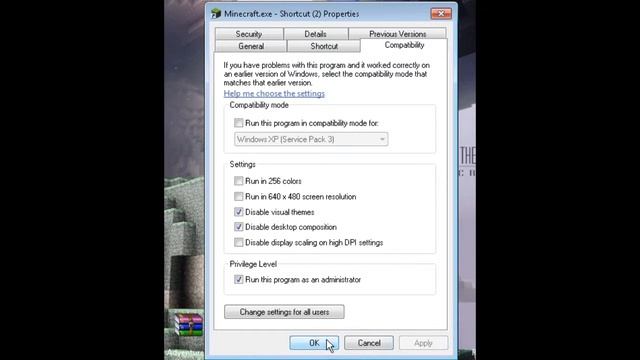The height and width of the screenshot is (360, 640).
Task: Select the WinRAR archive icon on desktop
Action: 189,325
